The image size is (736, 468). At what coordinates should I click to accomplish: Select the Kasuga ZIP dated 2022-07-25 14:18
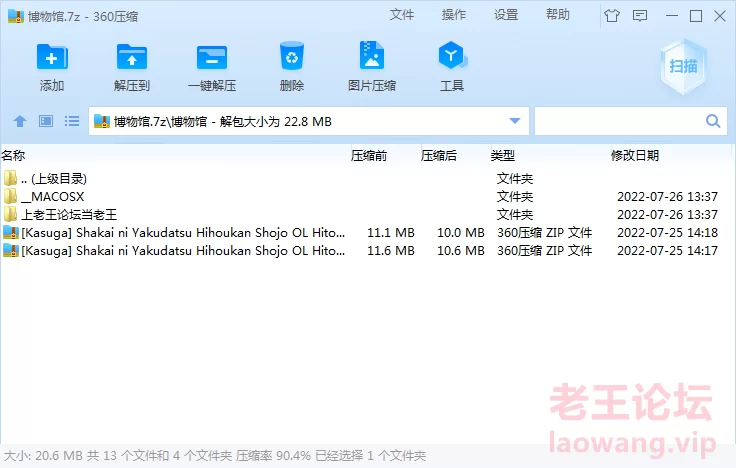[183, 232]
